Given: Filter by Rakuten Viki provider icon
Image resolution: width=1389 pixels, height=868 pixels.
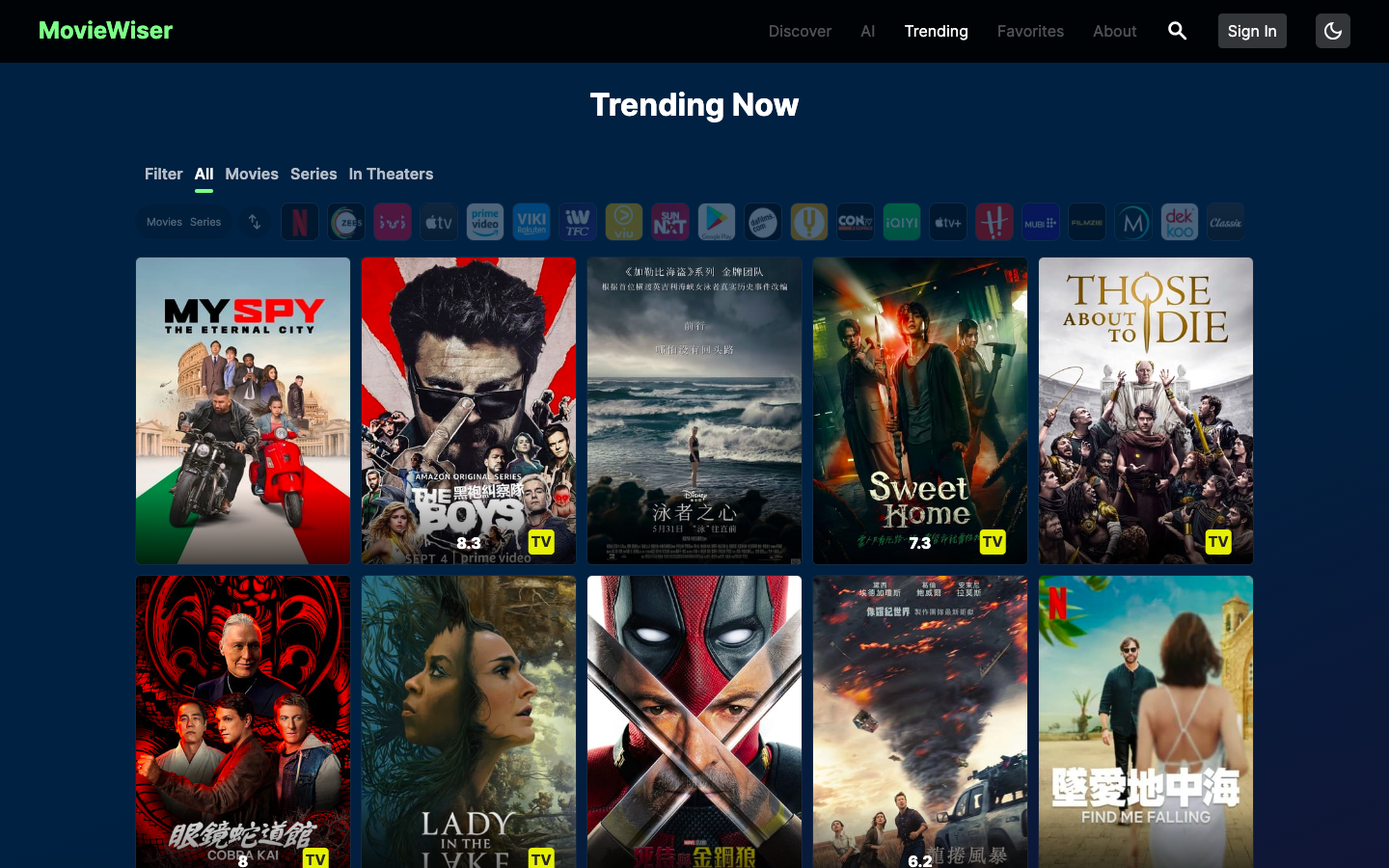Looking at the screenshot, I should click(531, 223).
